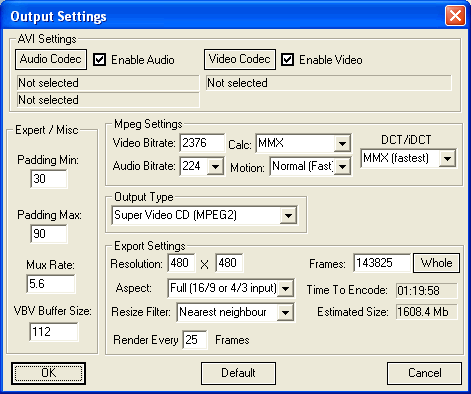Toggle the Enable Video checkbox

point(287,60)
